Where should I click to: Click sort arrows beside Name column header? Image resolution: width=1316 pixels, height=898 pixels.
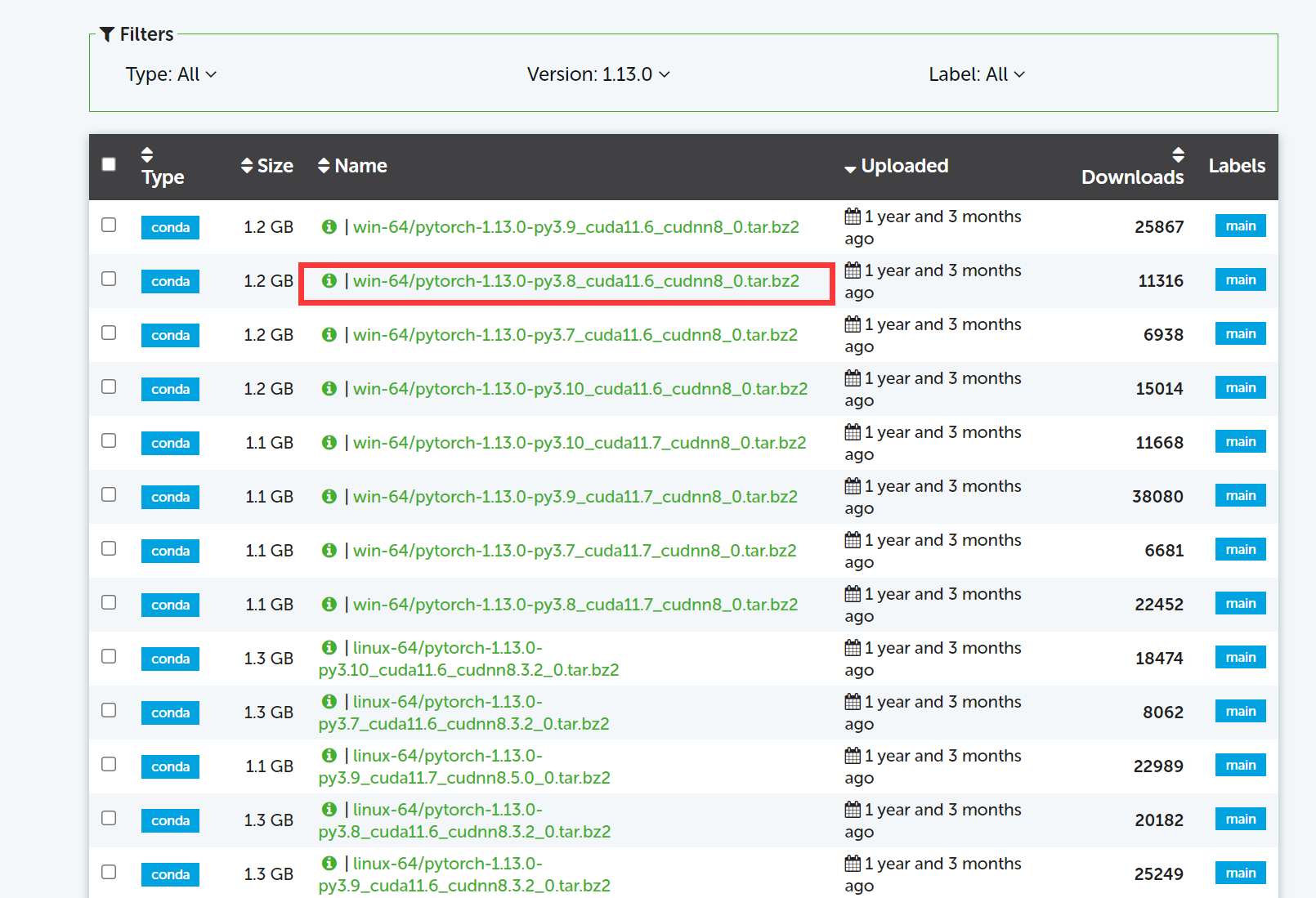324,166
